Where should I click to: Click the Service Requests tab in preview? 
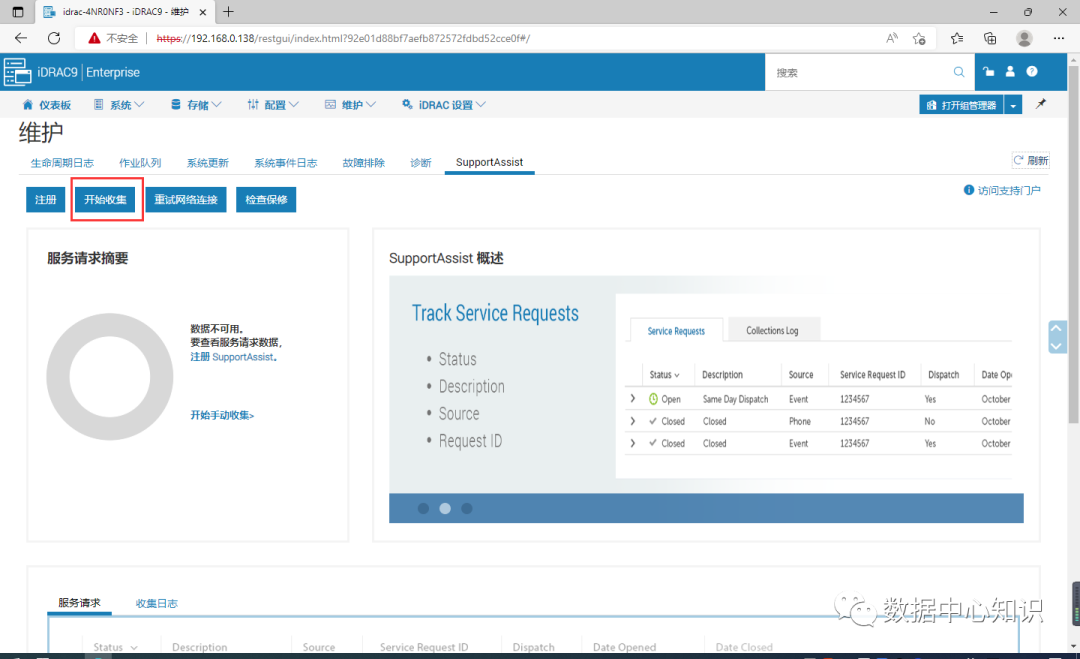[676, 331]
